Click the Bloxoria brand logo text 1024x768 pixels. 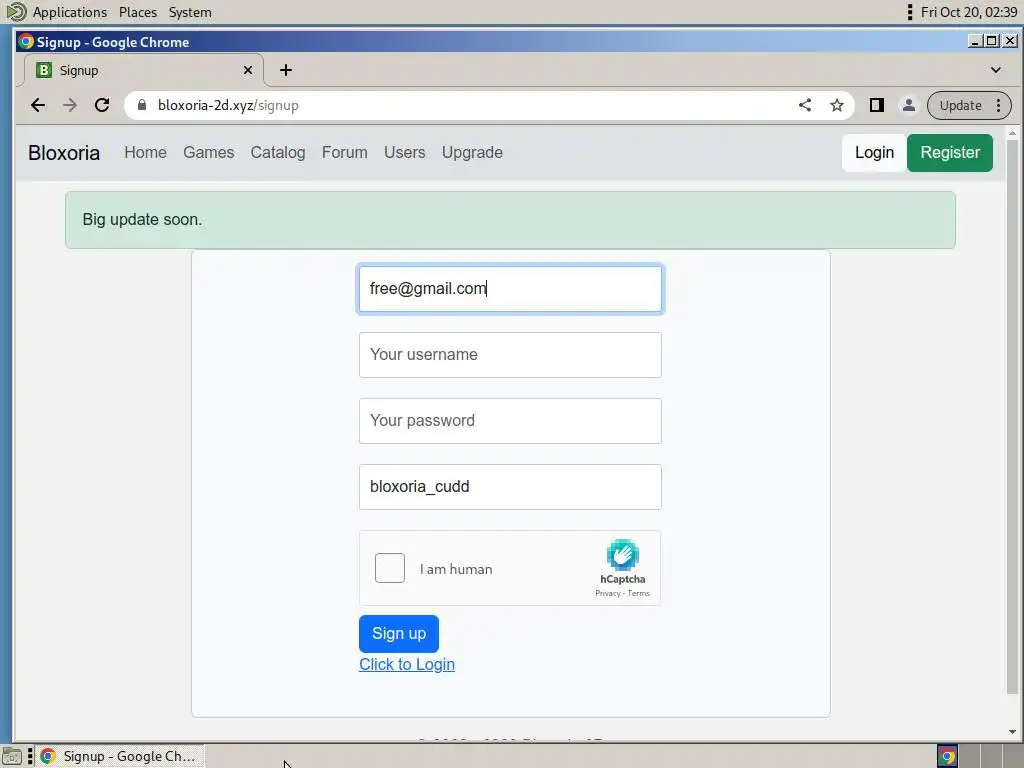64,153
